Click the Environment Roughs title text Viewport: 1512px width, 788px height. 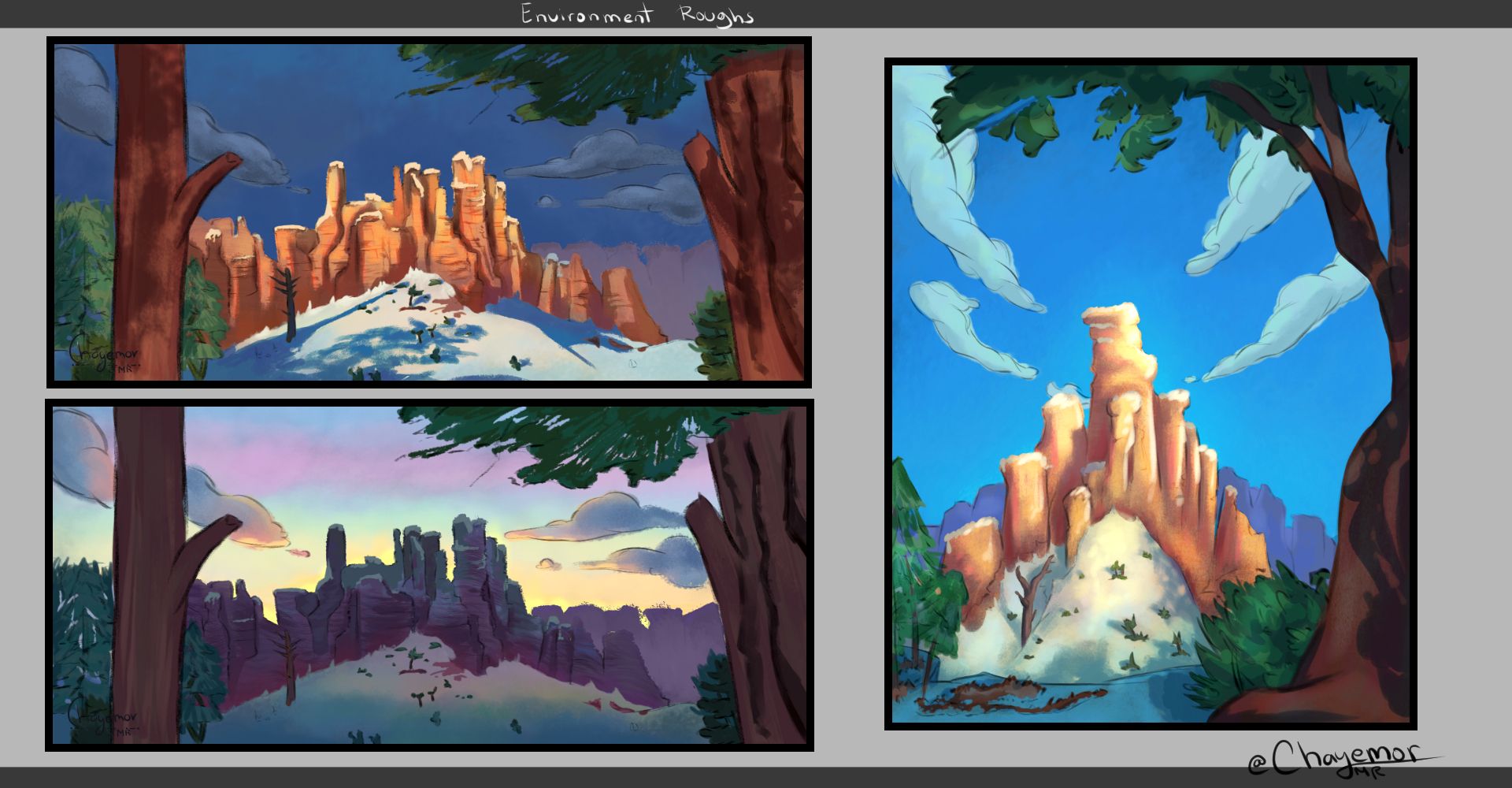coord(636,15)
